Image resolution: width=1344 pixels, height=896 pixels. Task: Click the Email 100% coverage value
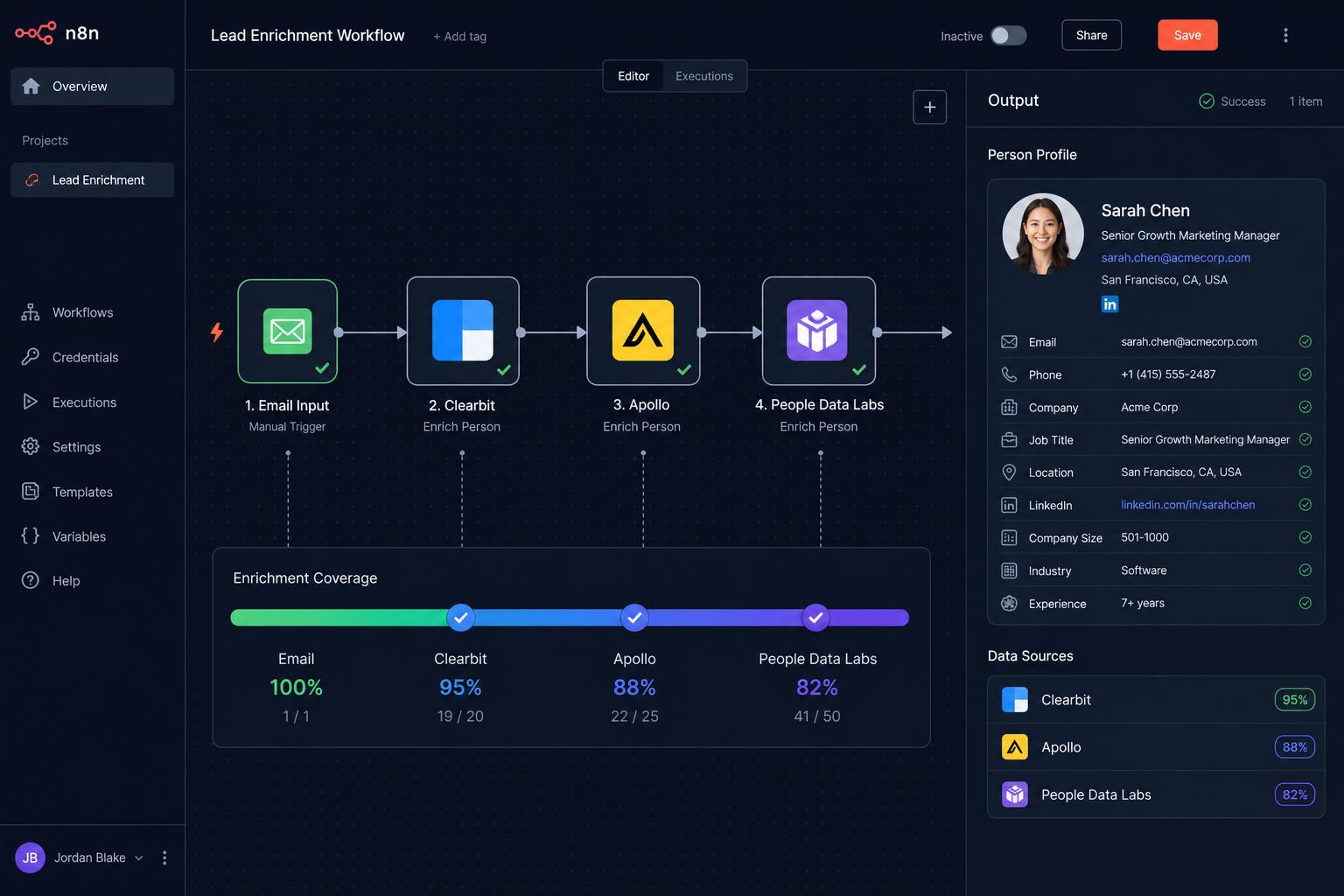point(296,688)
